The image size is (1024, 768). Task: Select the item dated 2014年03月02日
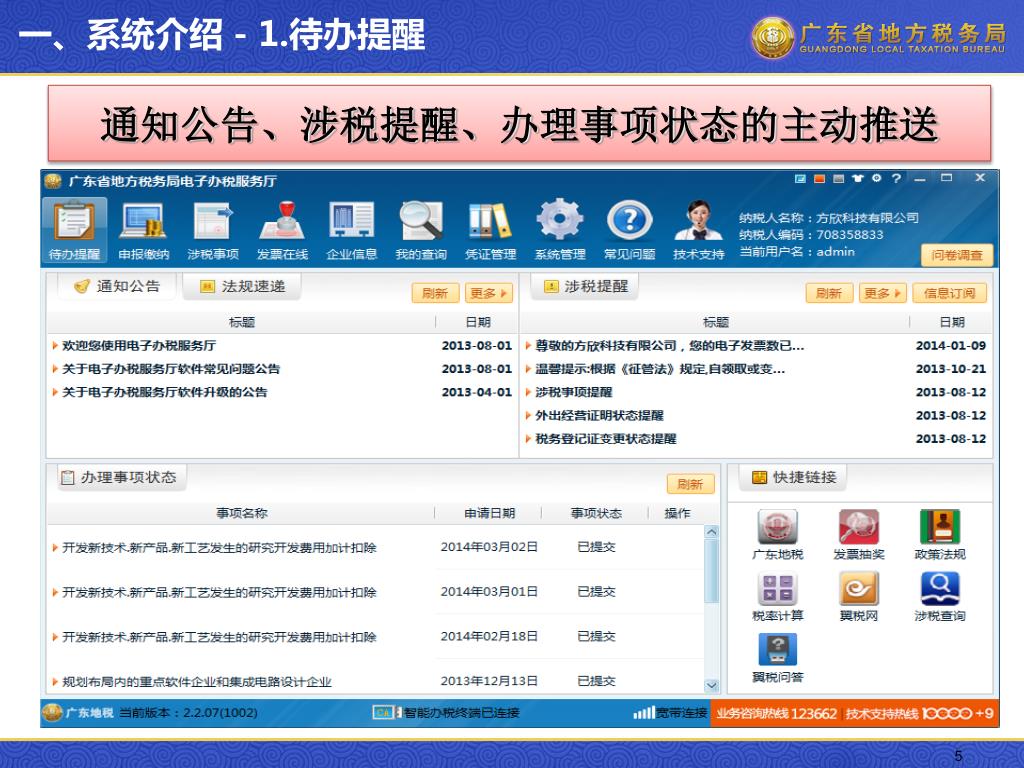376,547
